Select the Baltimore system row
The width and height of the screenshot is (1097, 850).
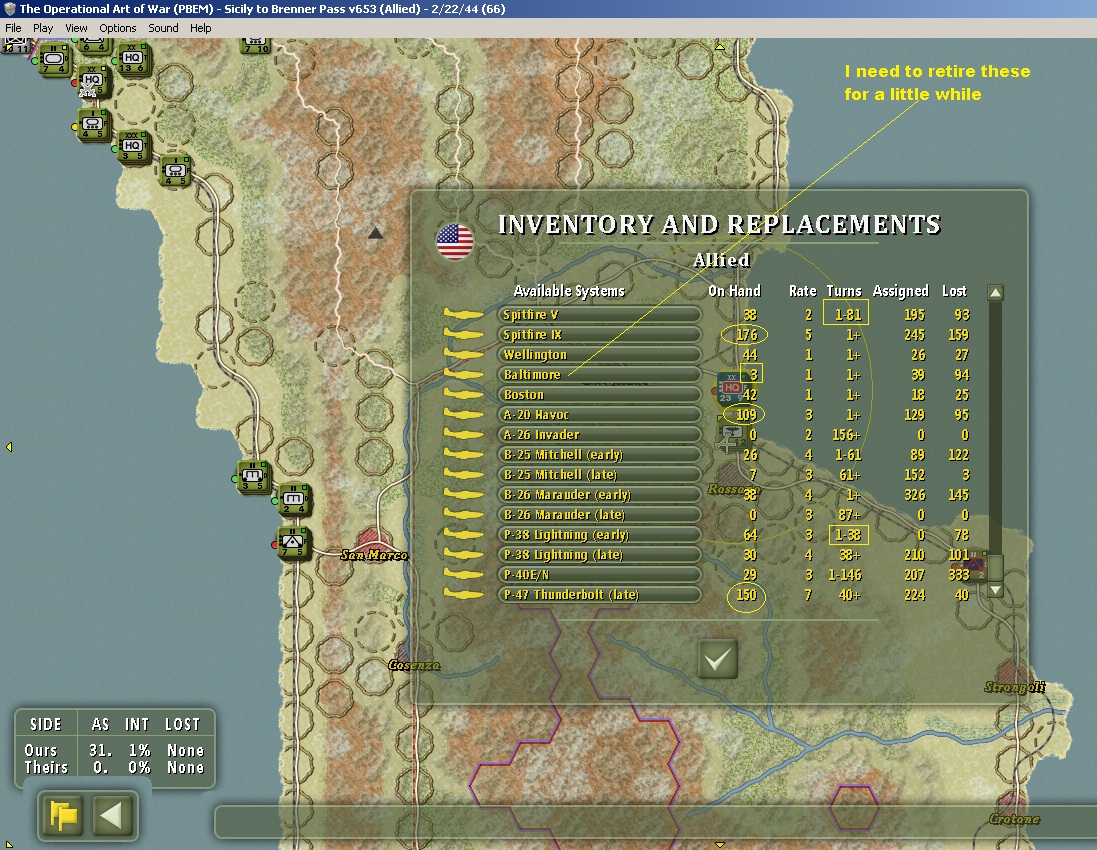599,375
